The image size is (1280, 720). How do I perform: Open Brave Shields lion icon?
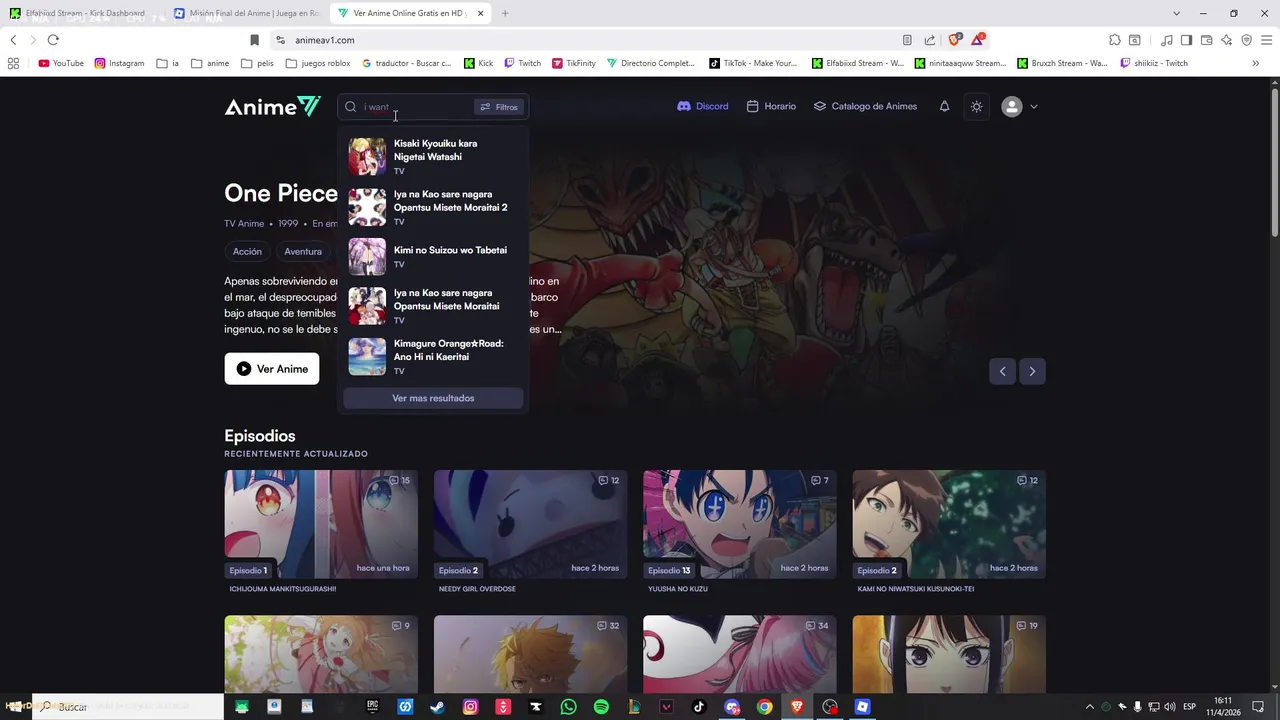(954, 40)
